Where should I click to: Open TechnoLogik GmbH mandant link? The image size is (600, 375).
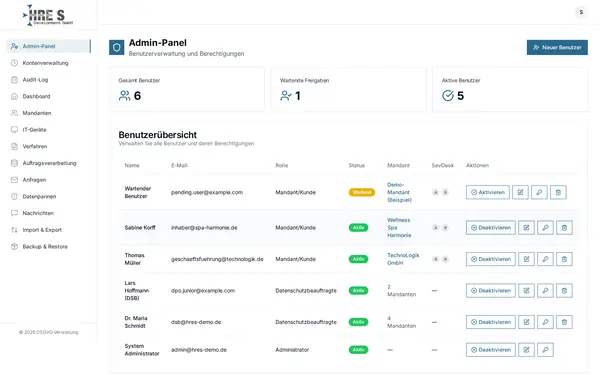pyautogui.click(x=403, y=259)
